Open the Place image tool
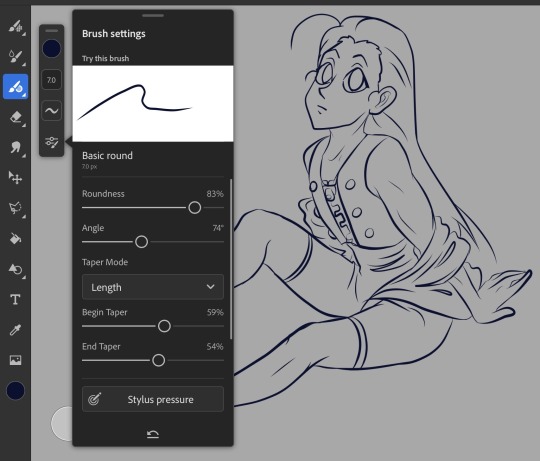The width and height of the screenshot is (540, 461). point(15,360)
